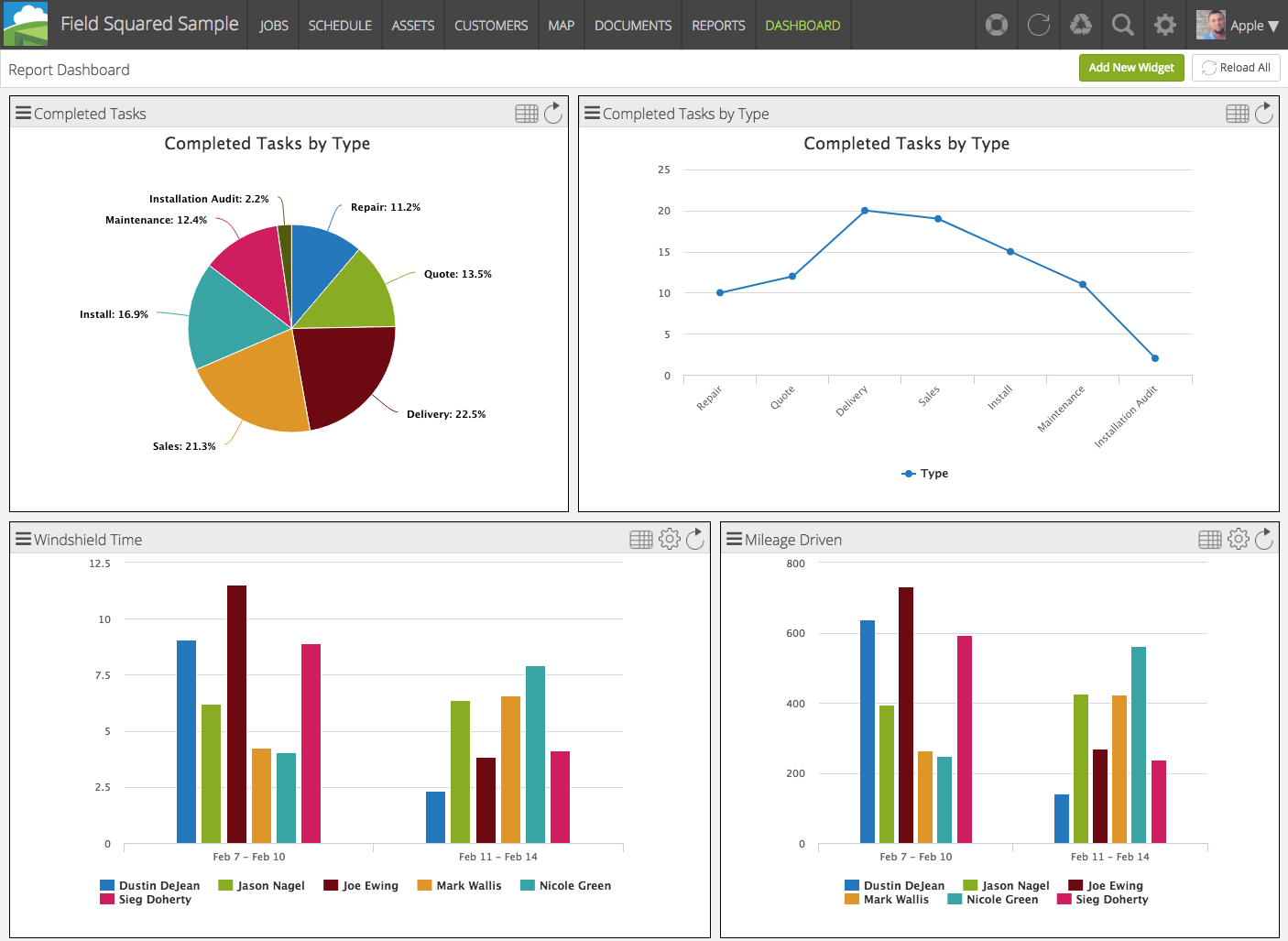The image size is (1288, 941).
Task: Toggle Jason Nagel in Windshield Time legend
Action: tap(262, 885)
